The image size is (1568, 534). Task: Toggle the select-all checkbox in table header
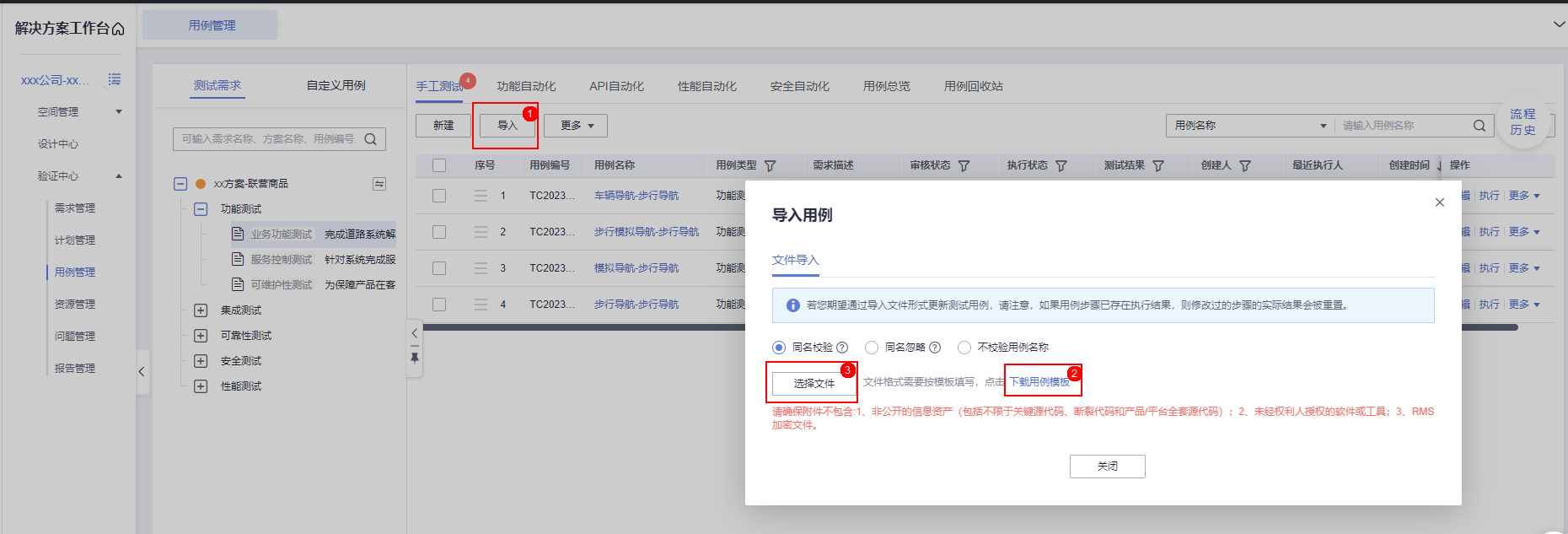439,165
